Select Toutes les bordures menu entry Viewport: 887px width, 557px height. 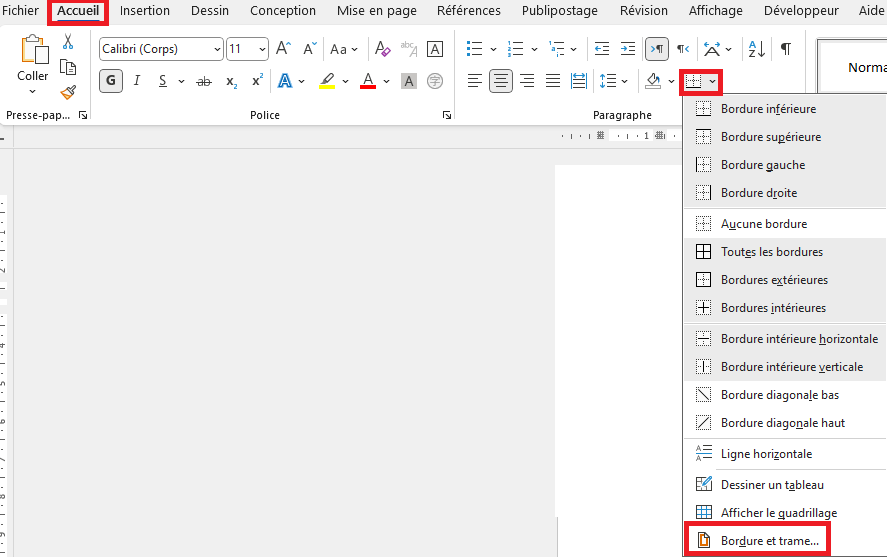pyautogui.click(x=785, y=252)
